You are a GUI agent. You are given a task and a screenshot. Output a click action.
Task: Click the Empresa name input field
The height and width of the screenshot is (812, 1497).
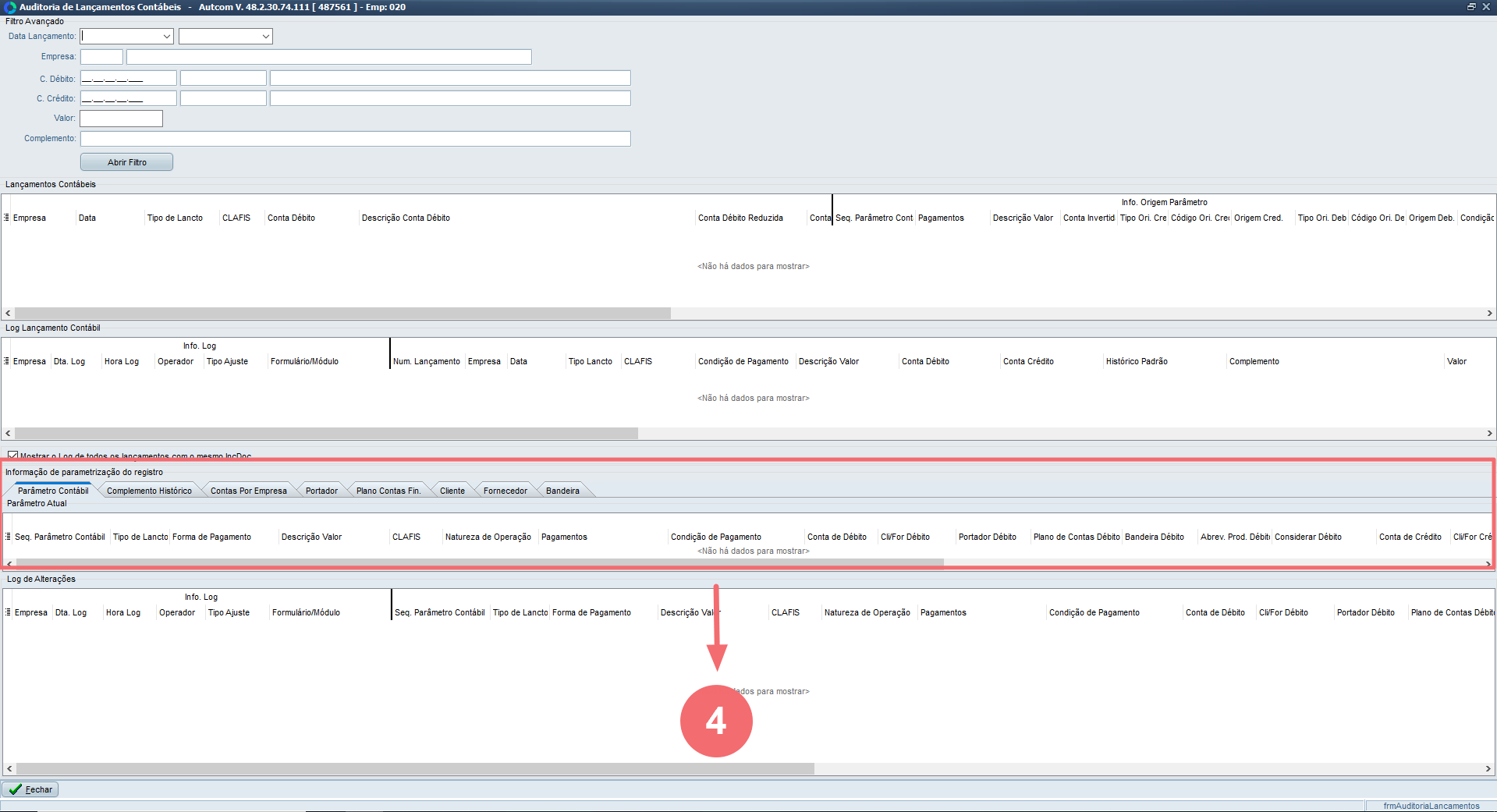pyautogui.click(x=329, y=57)
